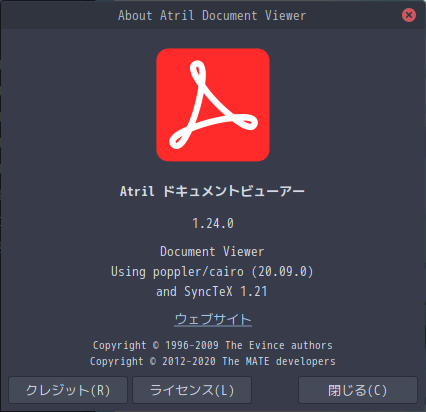Select the version number 1.24.0 text
Screen dimensions: 426x412
pos(213,223)
